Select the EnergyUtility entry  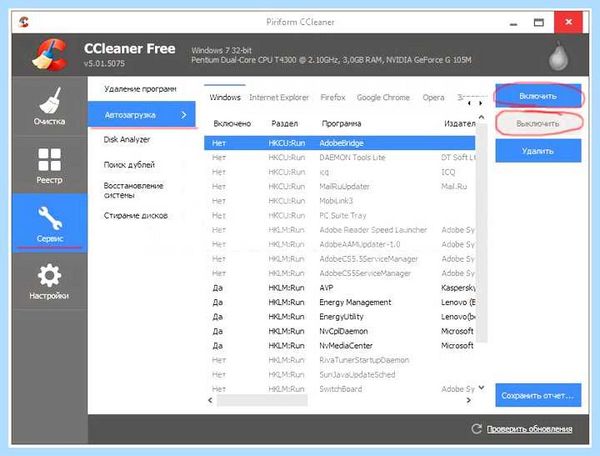click(x=340, y=317)
